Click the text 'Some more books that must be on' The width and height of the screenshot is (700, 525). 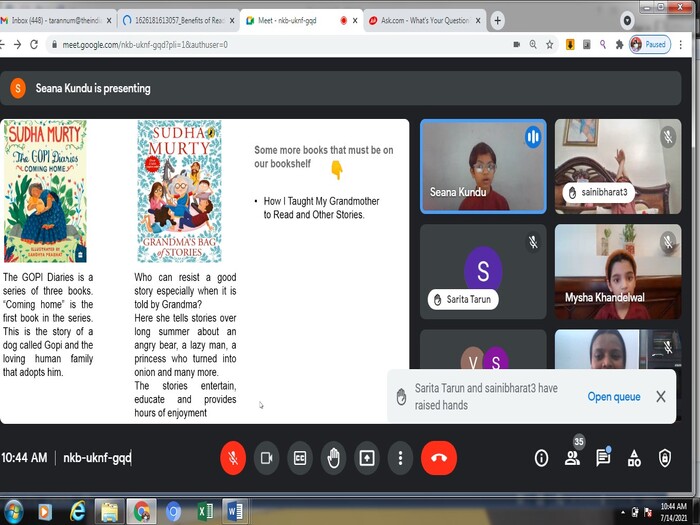pos(324,150)
